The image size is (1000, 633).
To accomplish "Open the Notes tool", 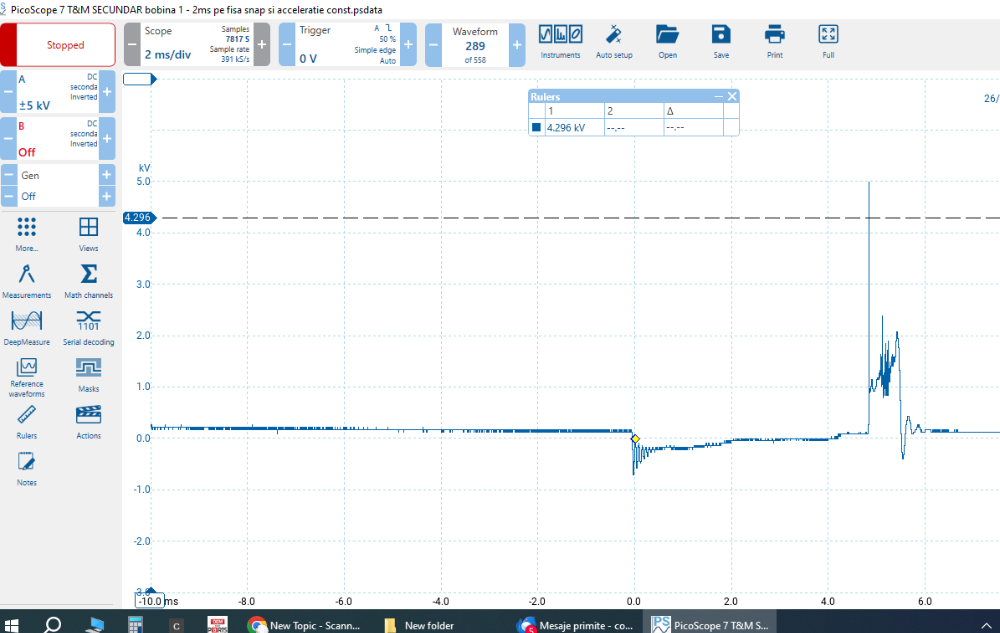I will 27,467.
